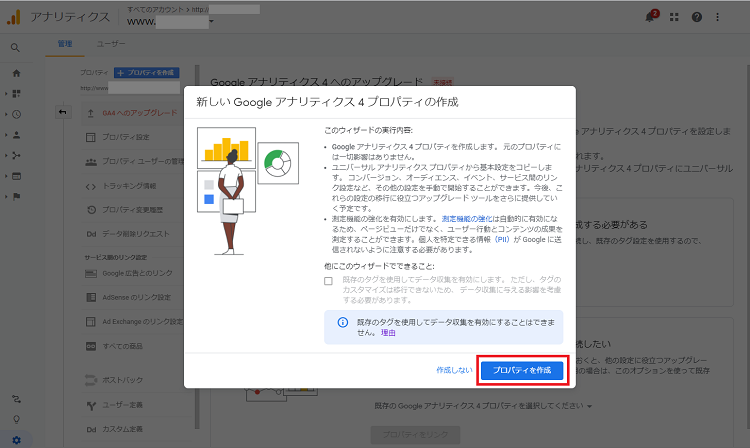Open the Google apps grid icon

coord(674,17)
